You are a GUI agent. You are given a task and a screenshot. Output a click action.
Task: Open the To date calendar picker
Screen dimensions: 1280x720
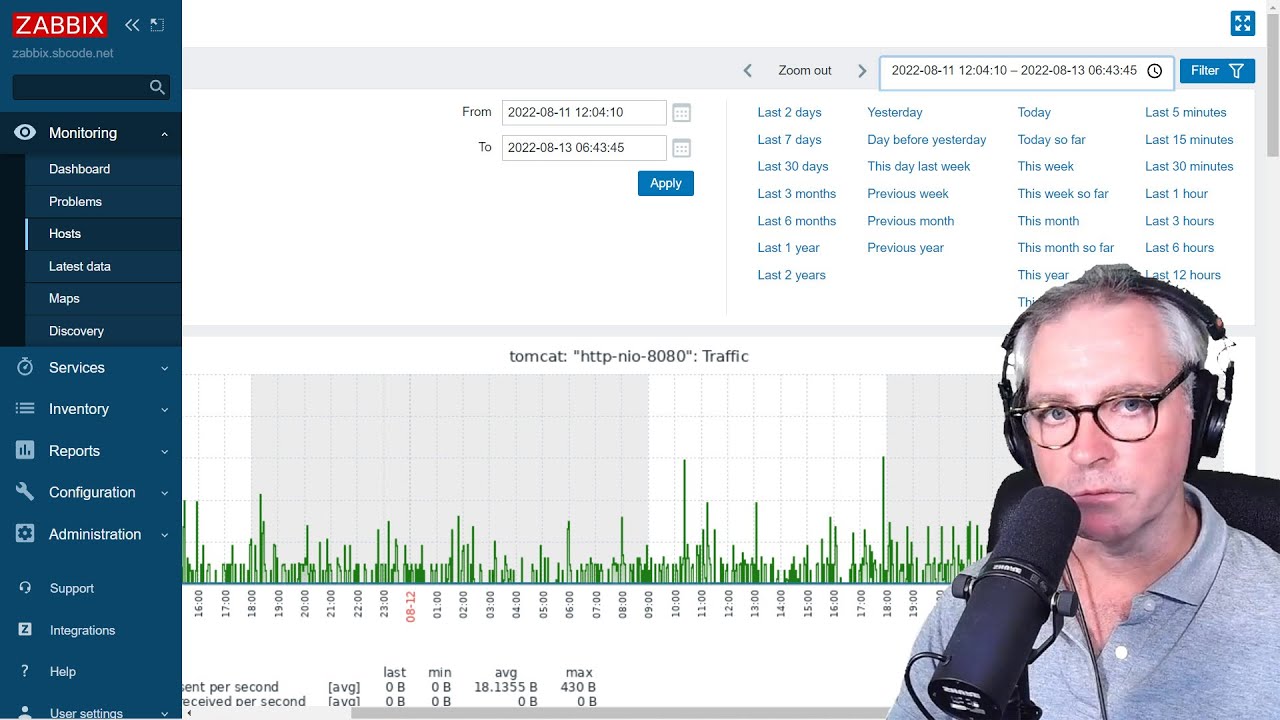pyautogui.click(x=681, y=148)
